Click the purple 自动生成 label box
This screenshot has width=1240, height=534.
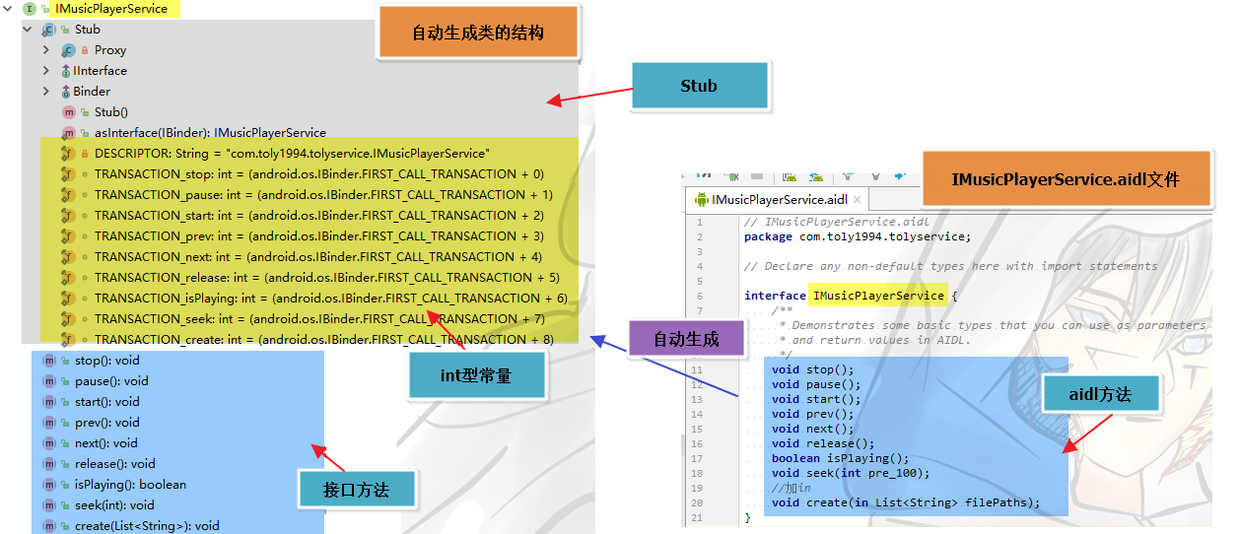click(x=686, y=340)
